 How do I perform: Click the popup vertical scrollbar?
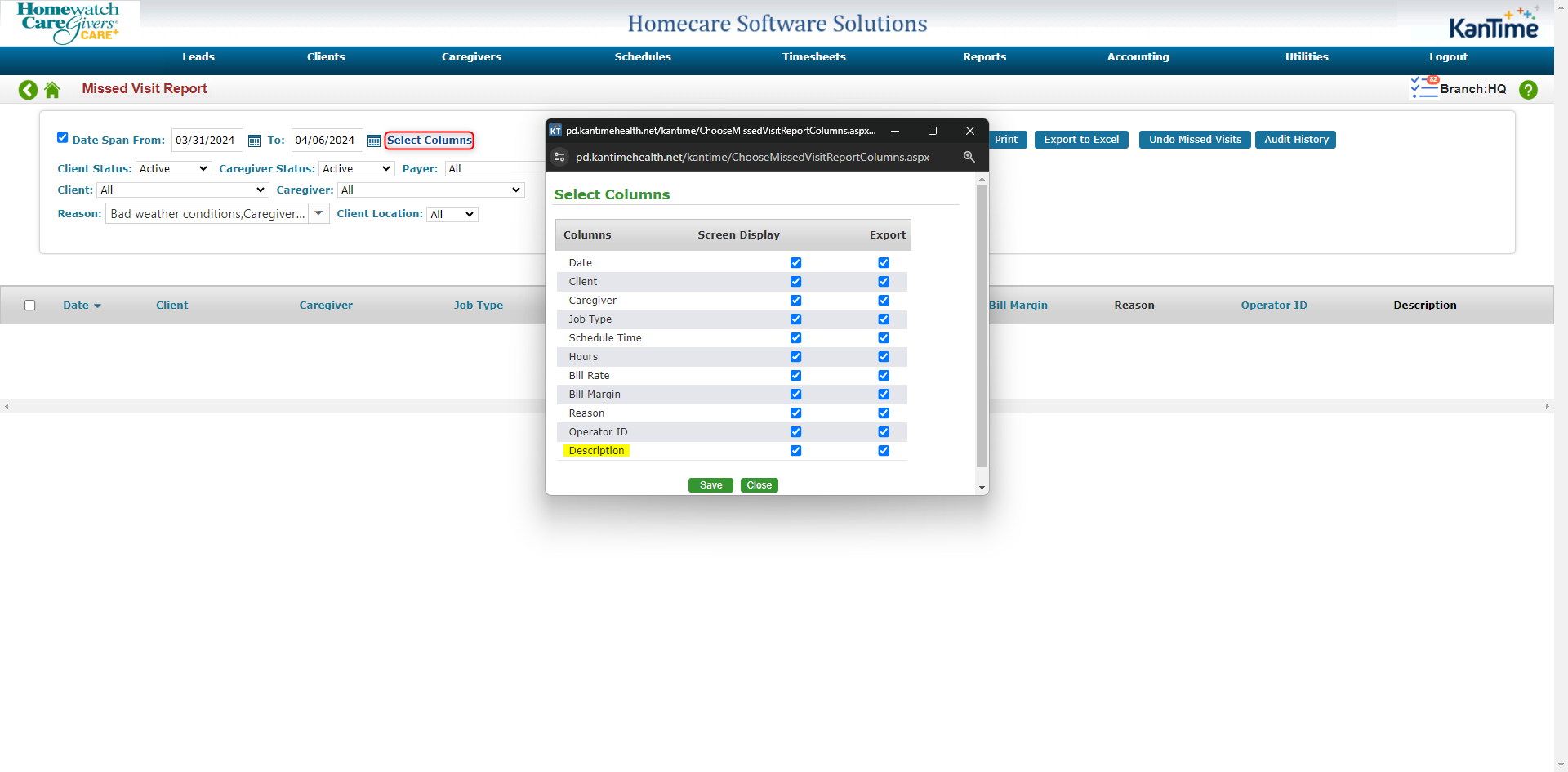[982, 327]
